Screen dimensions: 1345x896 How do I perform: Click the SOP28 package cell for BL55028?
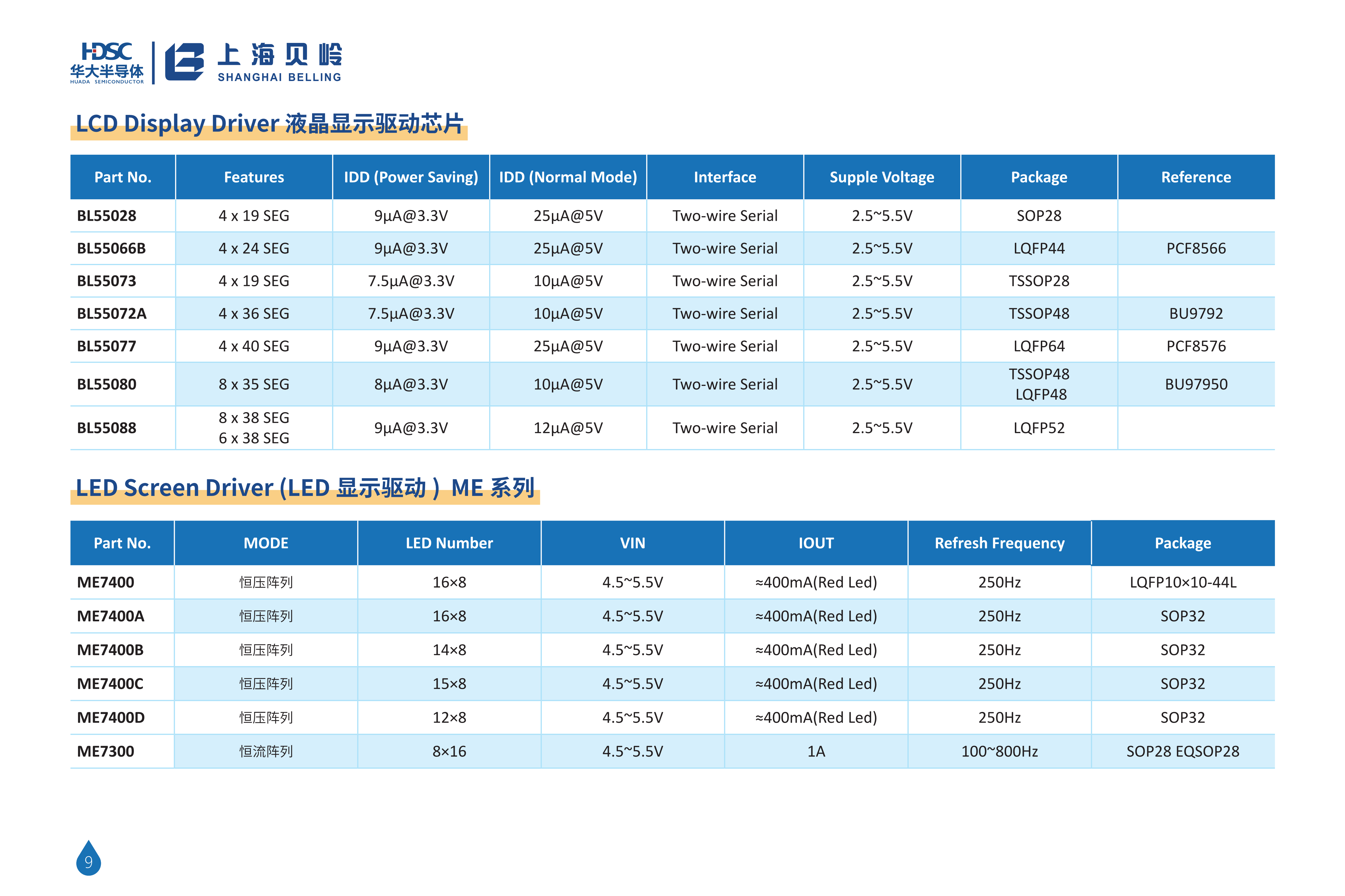point(1039,216)
